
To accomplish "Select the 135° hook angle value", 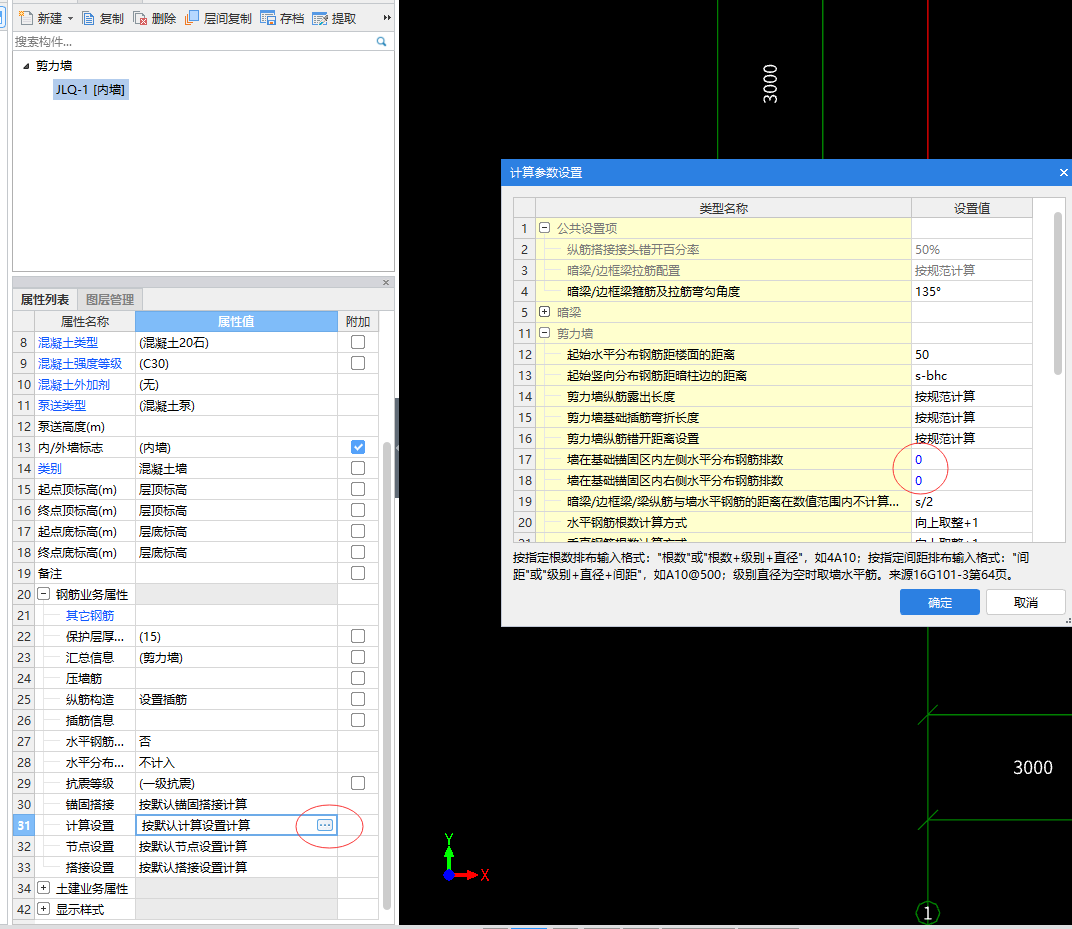I will click(x=972, y=291).
